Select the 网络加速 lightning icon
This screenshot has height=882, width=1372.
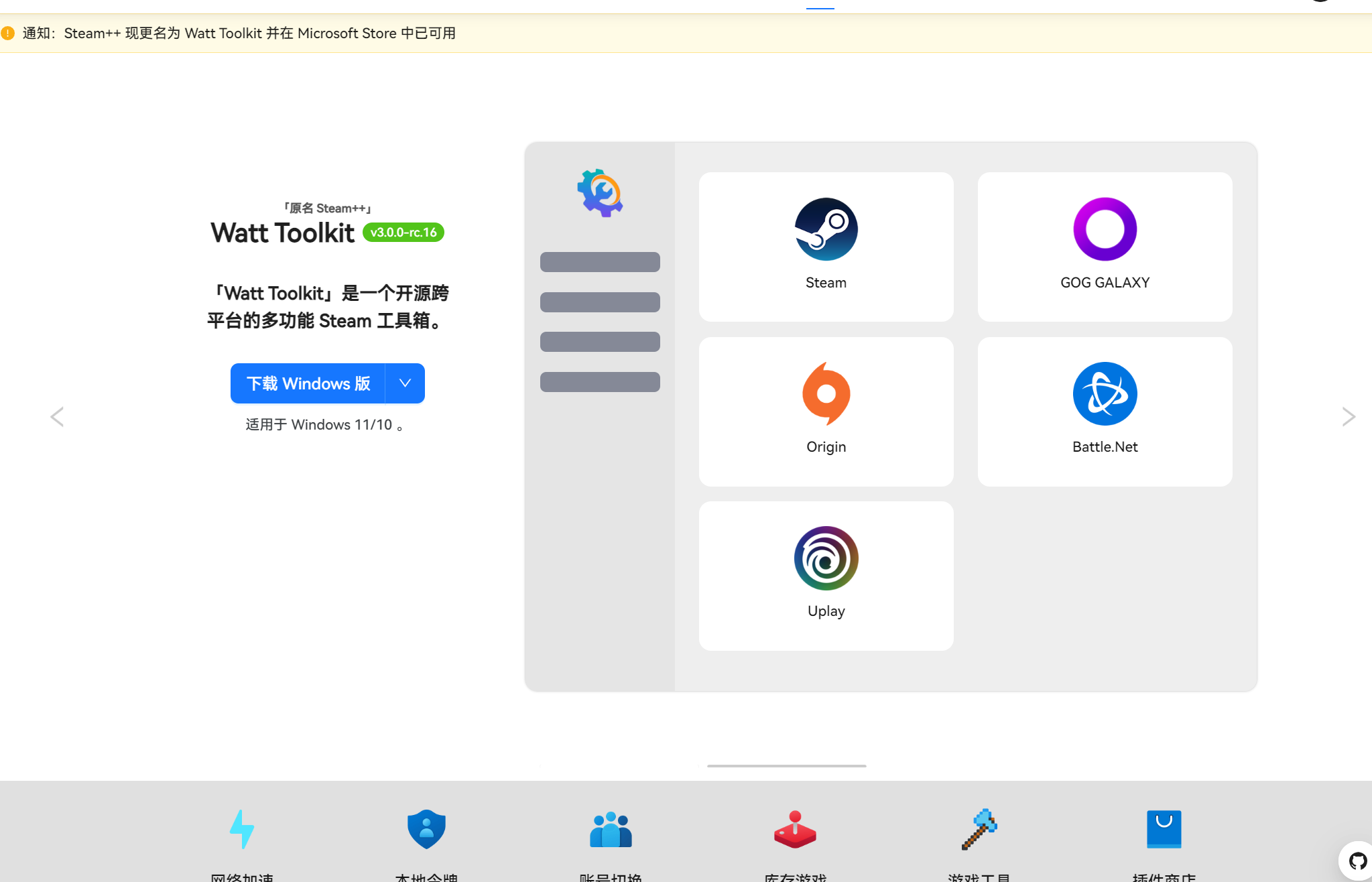(243, 830)
